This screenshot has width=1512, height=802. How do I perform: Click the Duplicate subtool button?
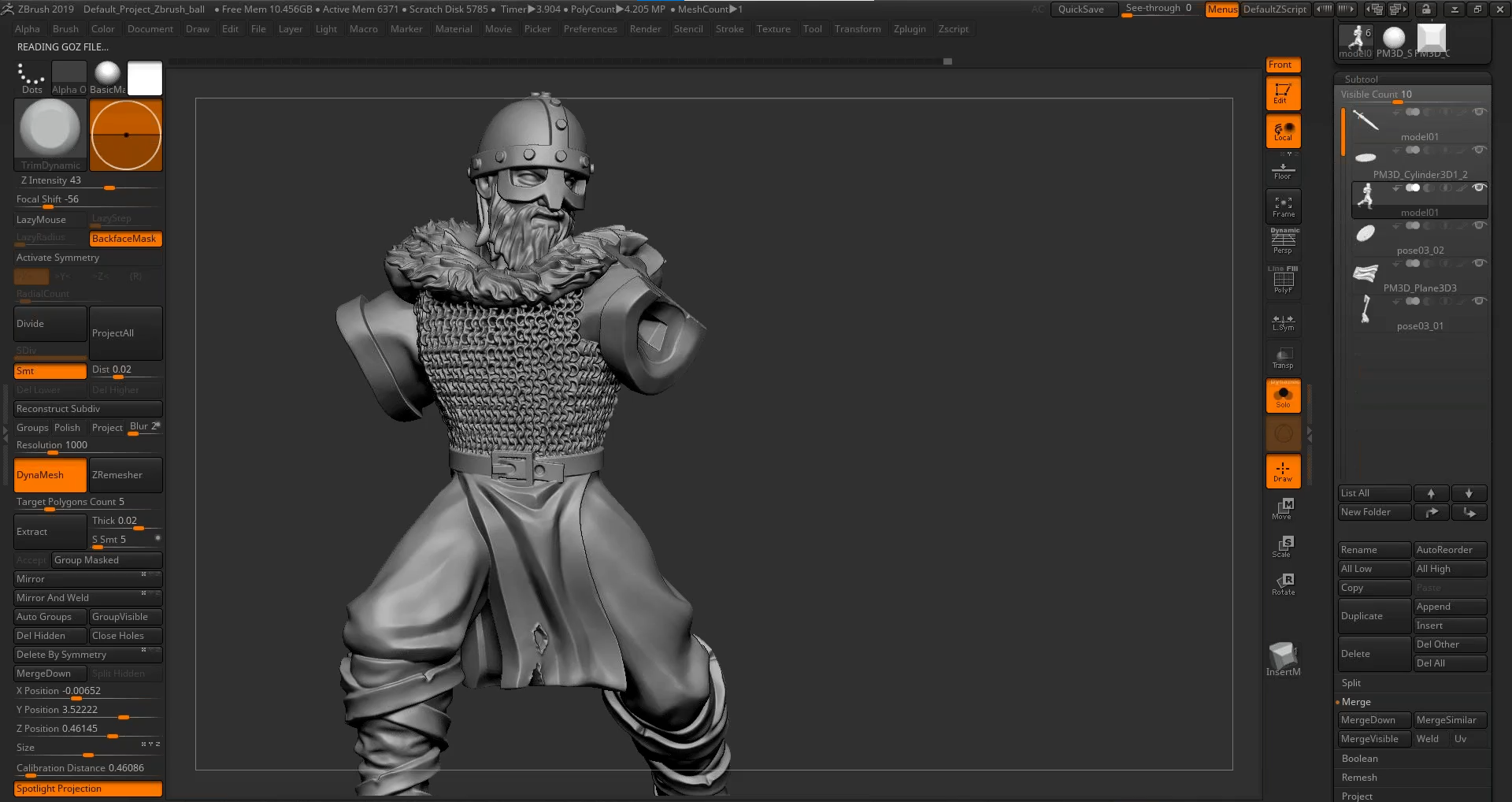1373,616
